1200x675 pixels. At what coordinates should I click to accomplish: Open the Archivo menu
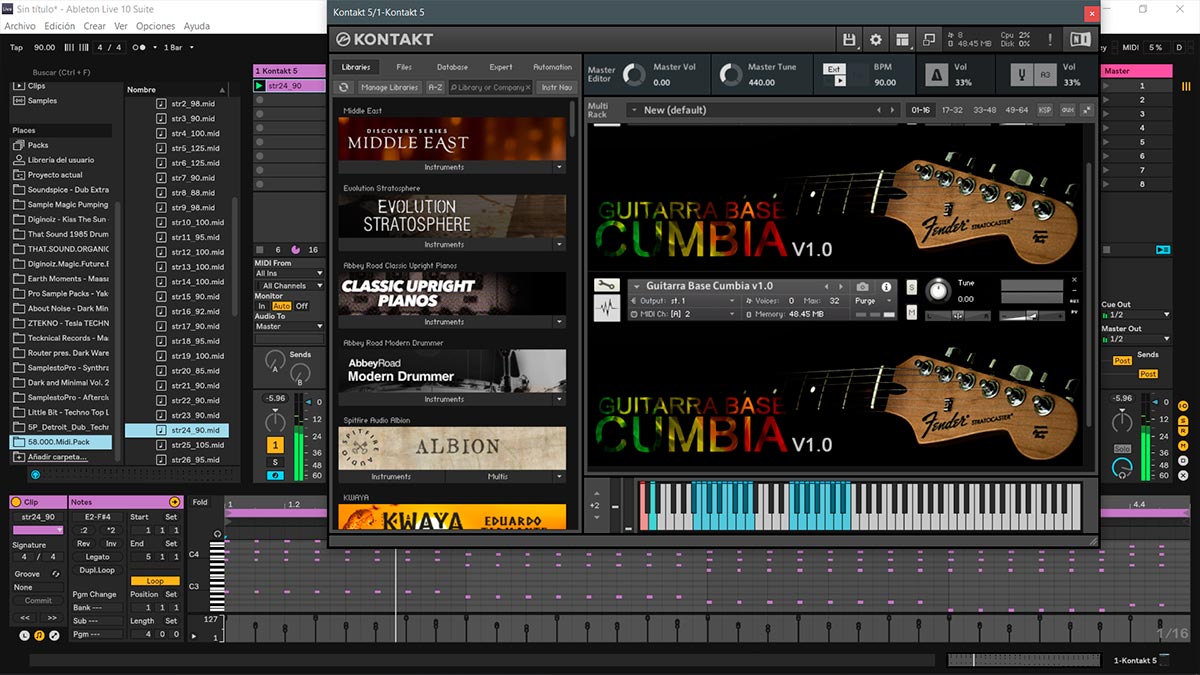point(20,26)
